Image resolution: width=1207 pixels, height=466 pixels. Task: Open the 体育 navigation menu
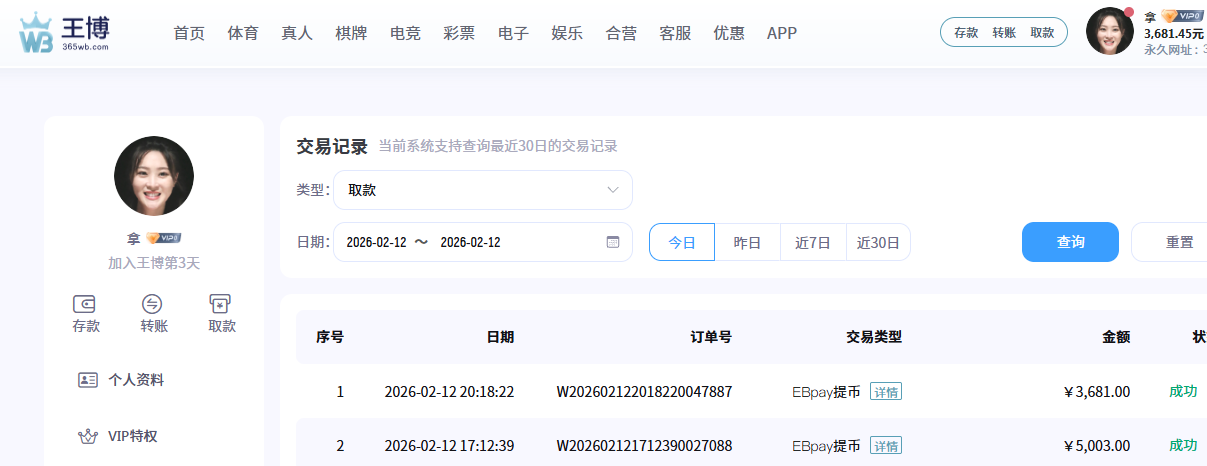click(x=243, y=33)
